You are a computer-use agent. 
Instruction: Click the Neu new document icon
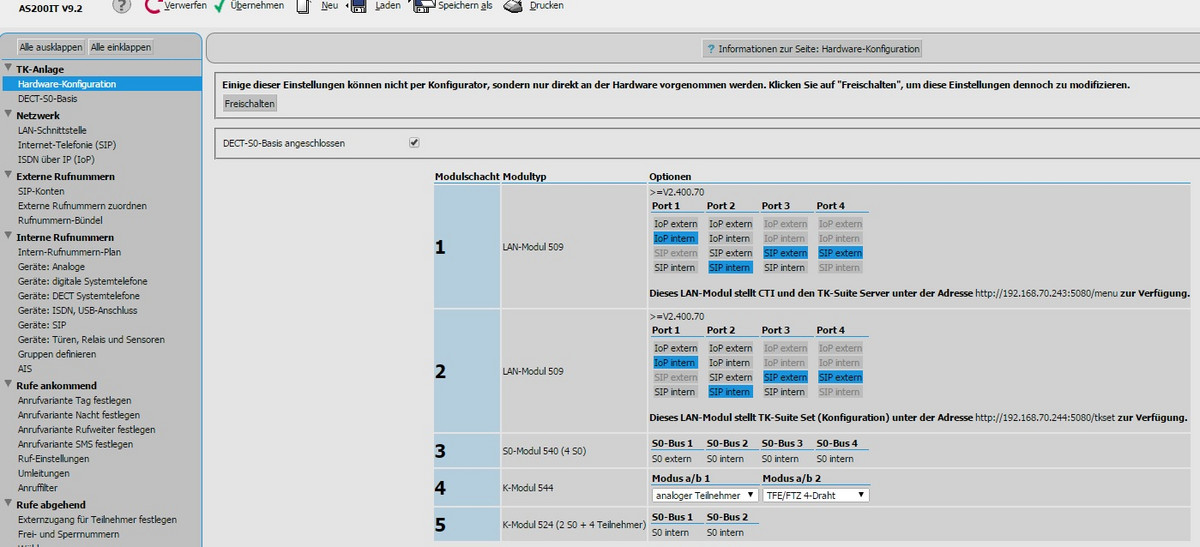[x=304, y=6]
